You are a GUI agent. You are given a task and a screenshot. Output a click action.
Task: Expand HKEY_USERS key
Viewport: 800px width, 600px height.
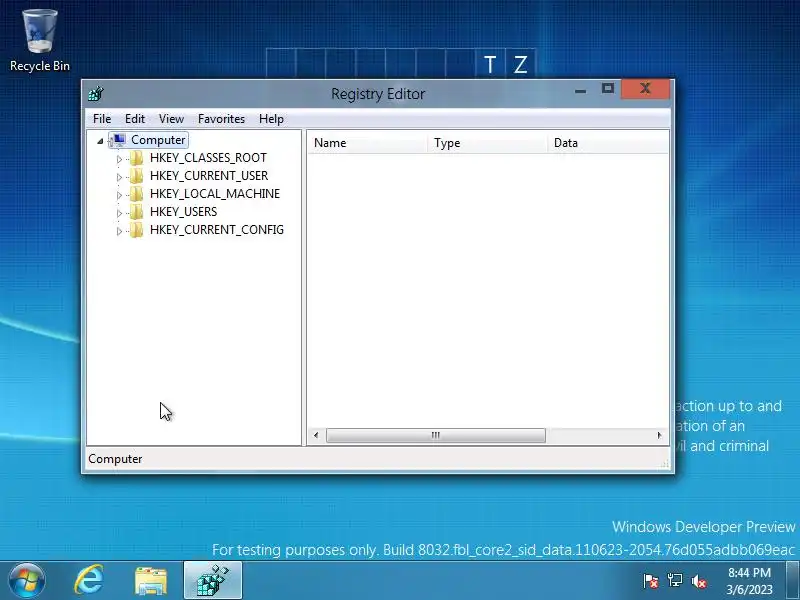click(119, 213)
